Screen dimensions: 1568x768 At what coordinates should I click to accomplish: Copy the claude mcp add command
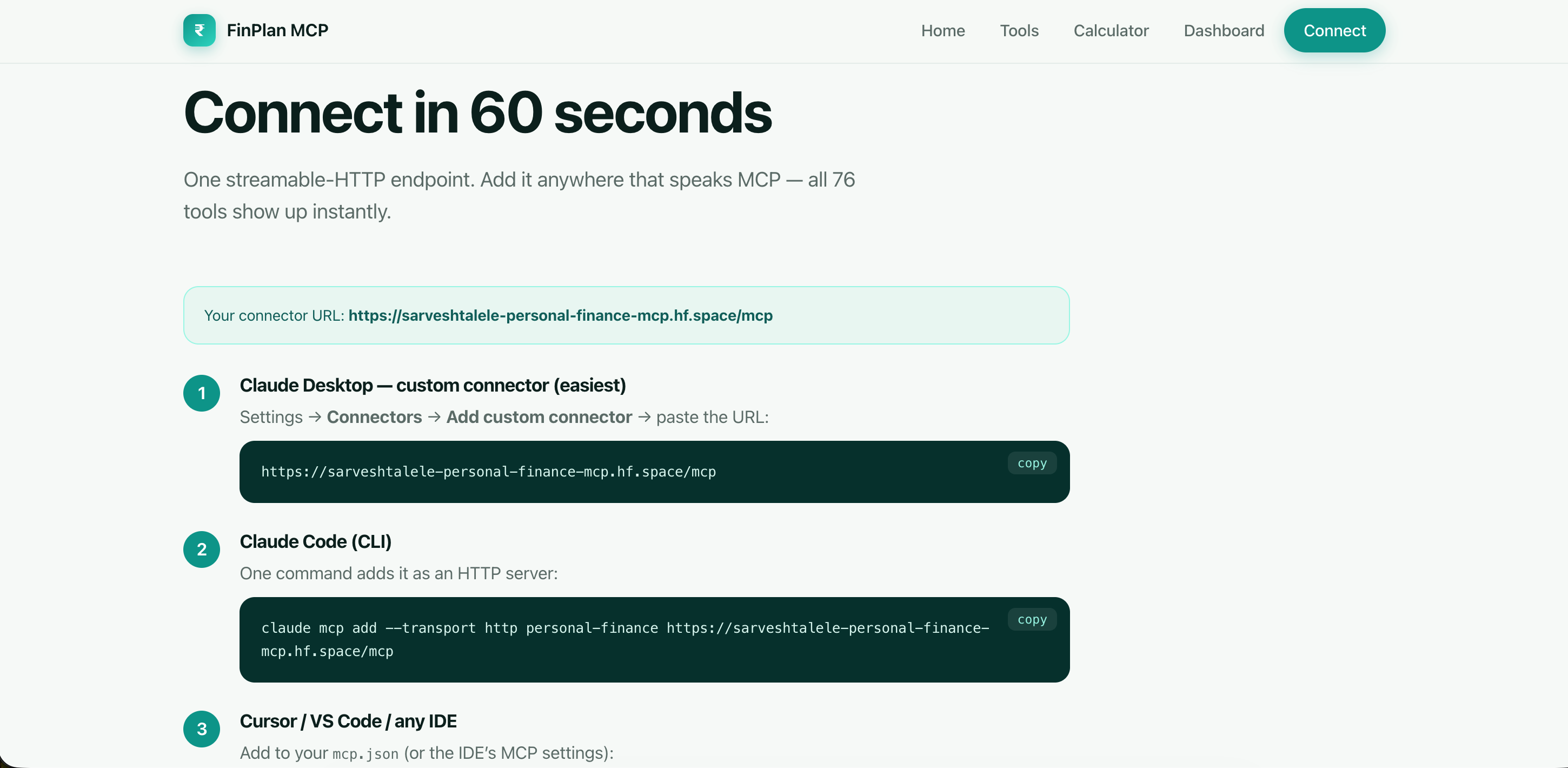pos(1032,619)
